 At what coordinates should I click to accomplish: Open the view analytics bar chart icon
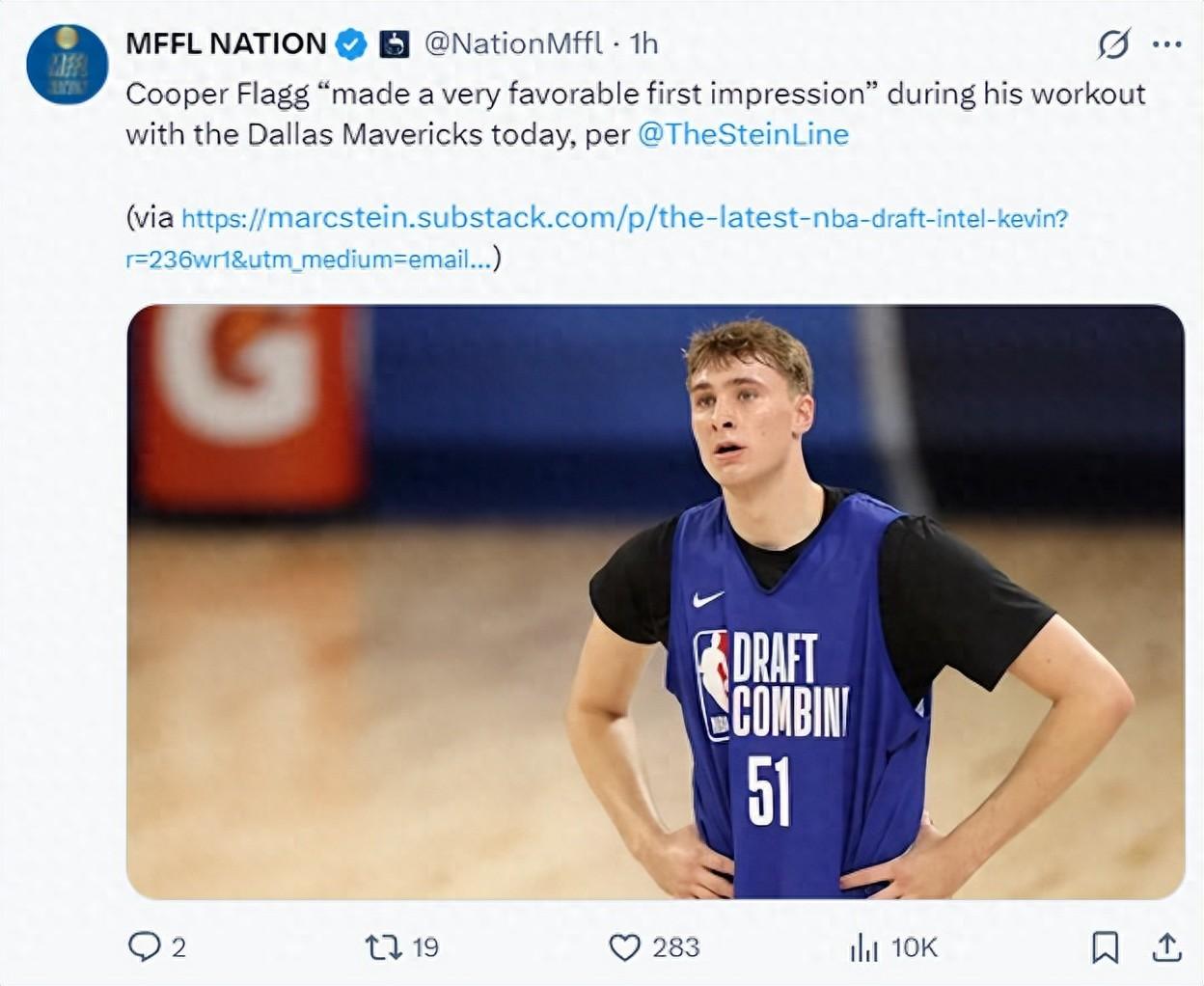click(x=863, y=947)
